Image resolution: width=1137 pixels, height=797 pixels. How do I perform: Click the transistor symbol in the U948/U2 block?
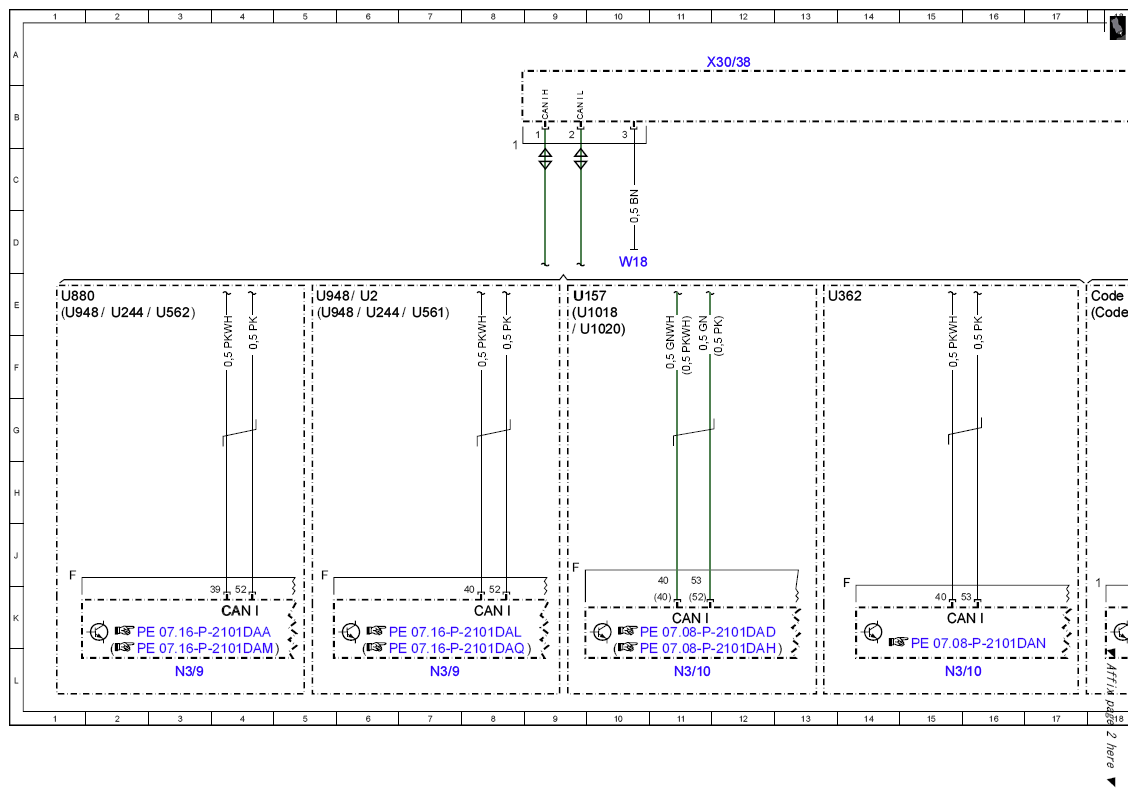350,632
